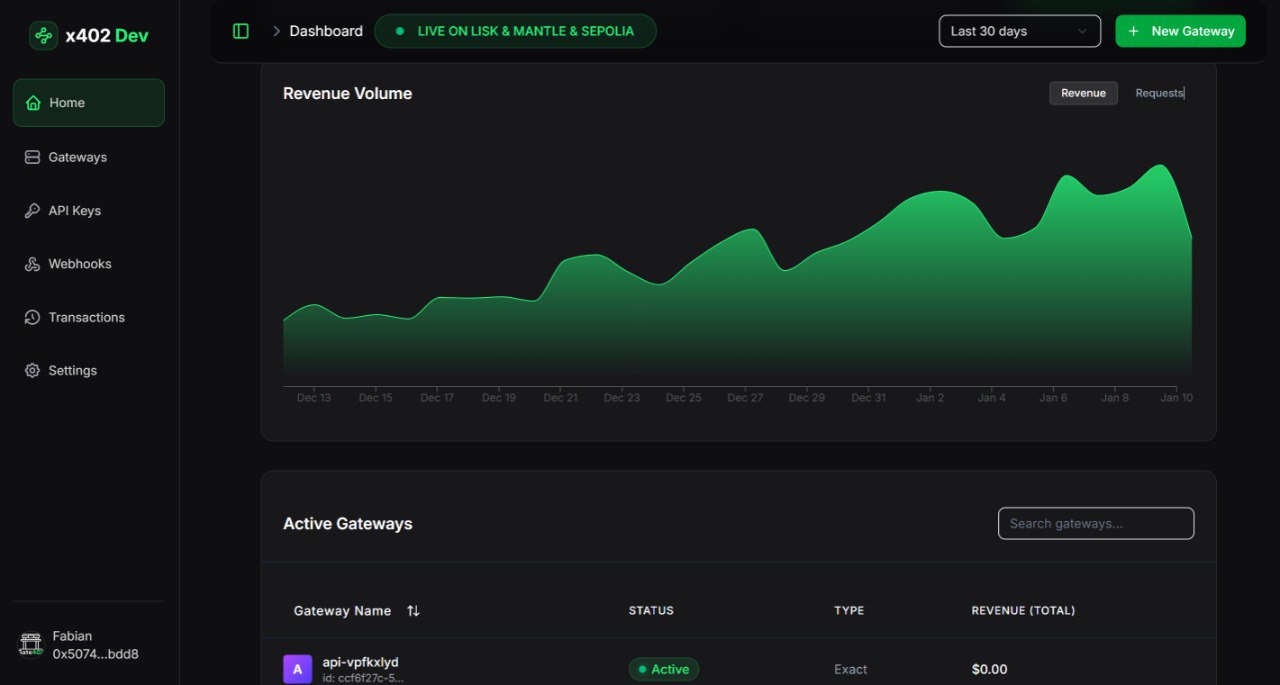Click the Search gateways input field
Viewport: 1280px width, 685px height.
click(1095, 523)
